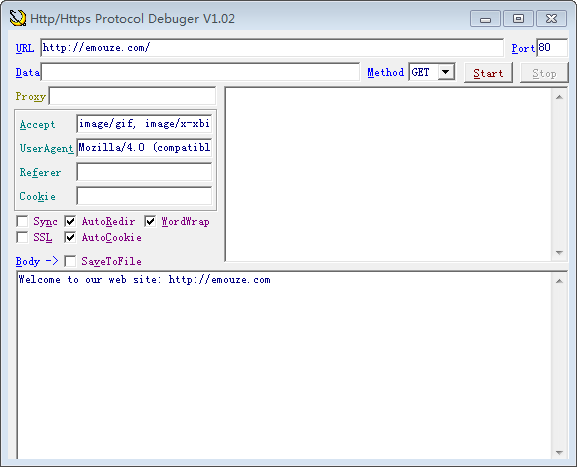Enable the SSL checkbox

click(x=22, y=237)
